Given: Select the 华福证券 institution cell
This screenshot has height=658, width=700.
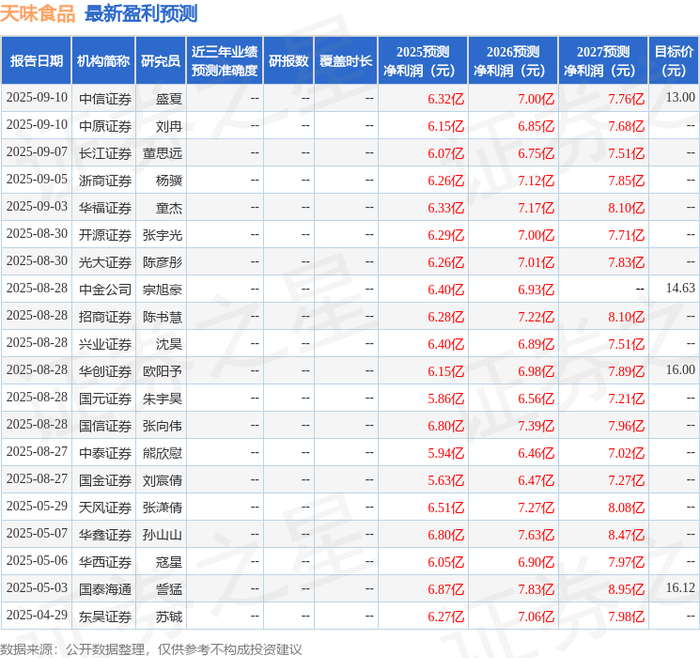Looking at the screenshot, I should 105,208.
